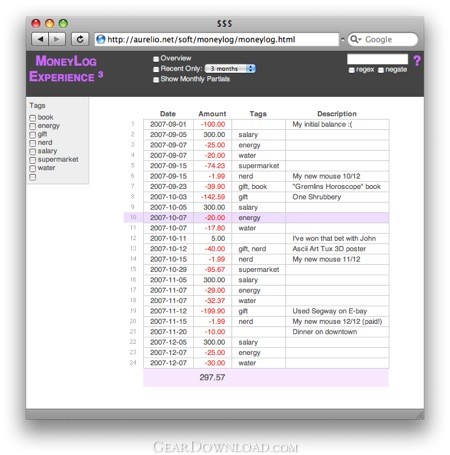Select the highlighted 2007-10-07 energy row
The image size is (450, 455).
point(256,218)
